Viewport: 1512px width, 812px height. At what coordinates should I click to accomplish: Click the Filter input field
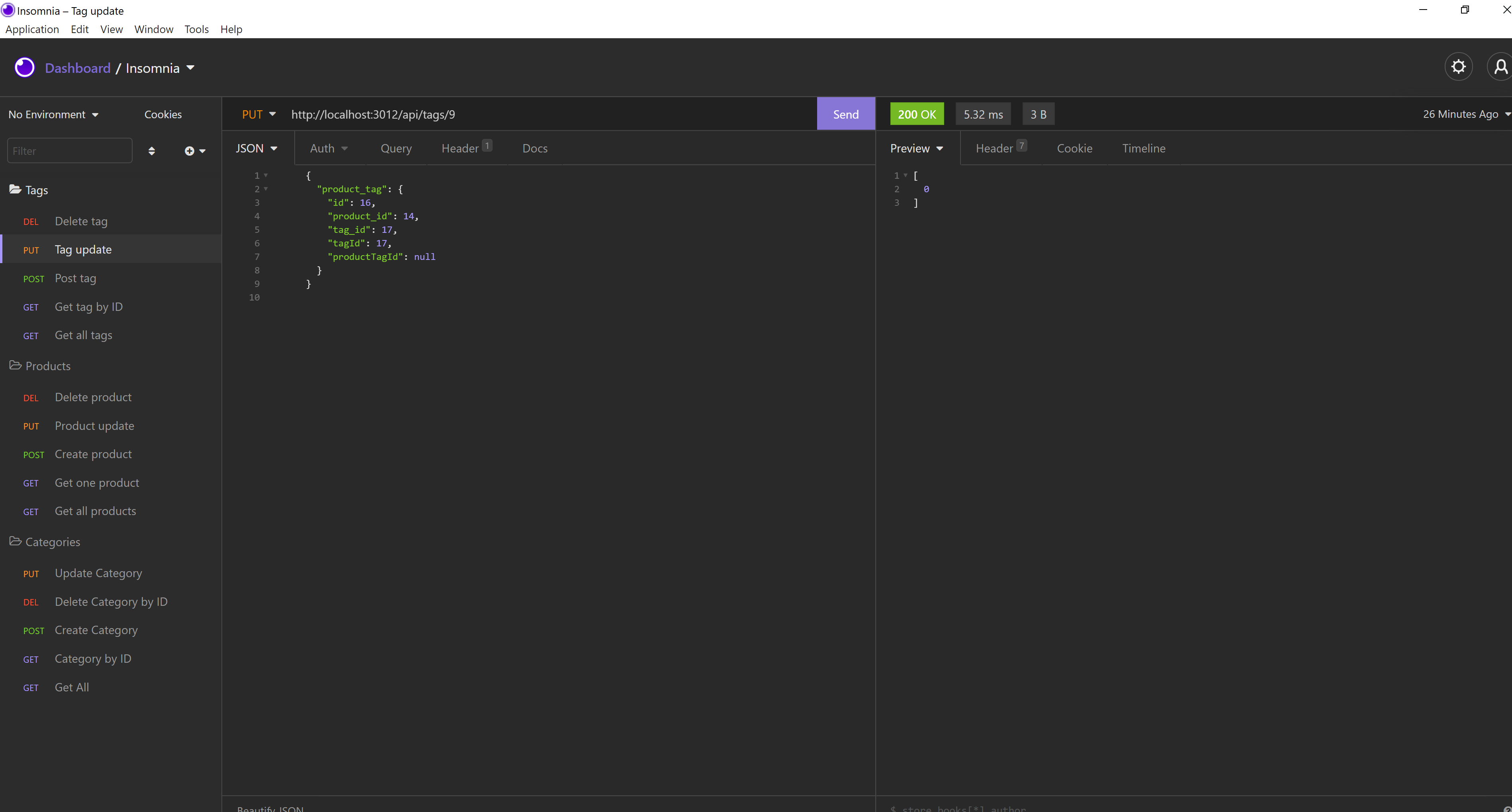(x=69, y=151)
